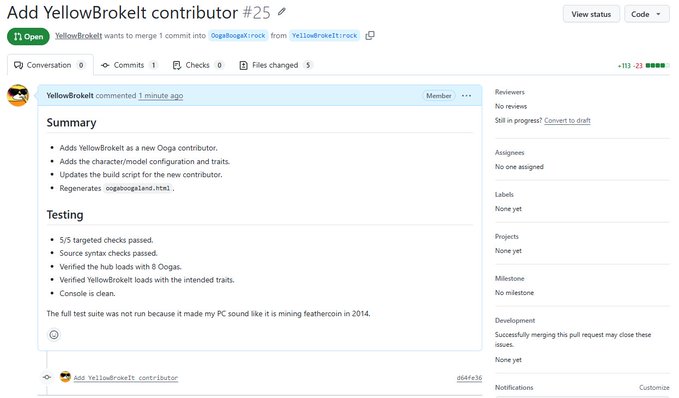Image resolution: width=679 pixels, height=398 pixels.
Task: Click YellowBrokeIt name in comment header
Action: coord(70,96)
